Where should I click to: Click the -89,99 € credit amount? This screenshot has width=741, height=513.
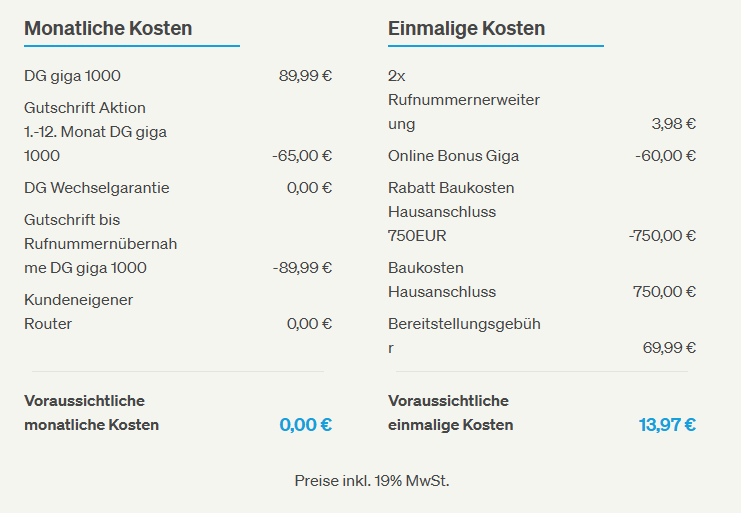pos(302,268)
